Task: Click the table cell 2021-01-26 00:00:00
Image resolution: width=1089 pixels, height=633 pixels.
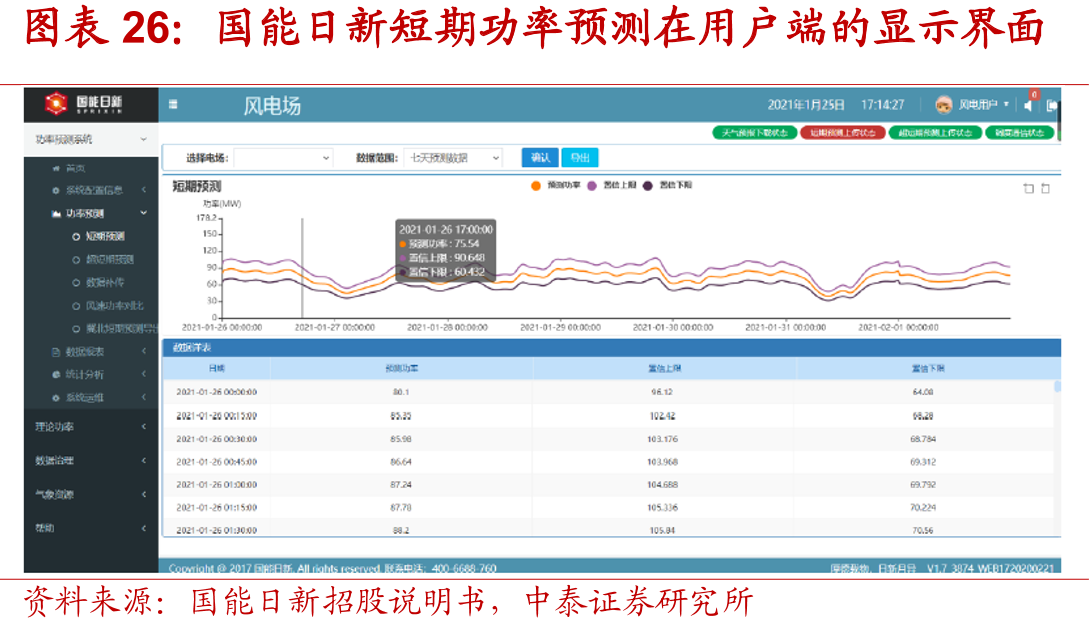Action: (x=217, y=392)
